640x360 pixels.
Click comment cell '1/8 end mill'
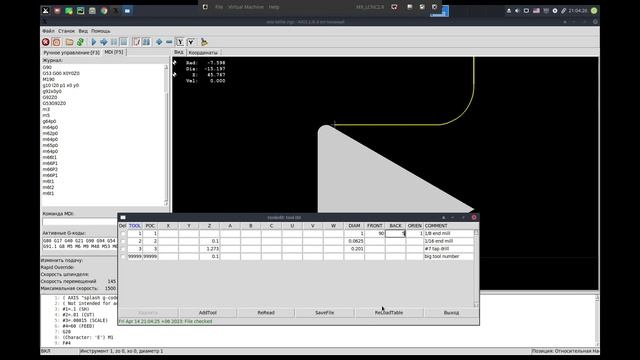pos(449,233)
